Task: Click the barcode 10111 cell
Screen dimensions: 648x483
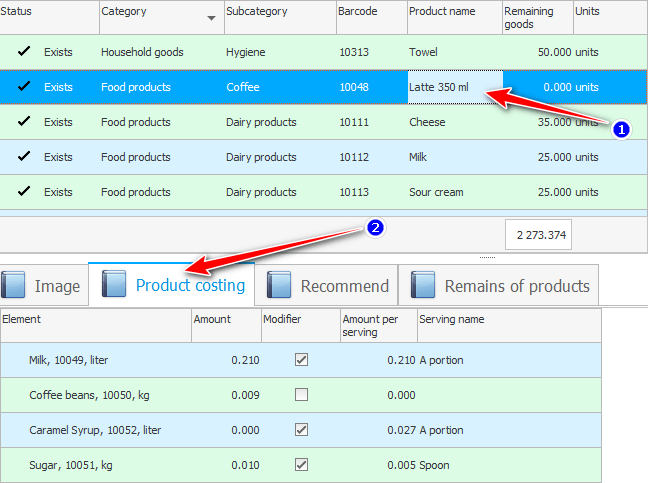Action: point(372,122)
